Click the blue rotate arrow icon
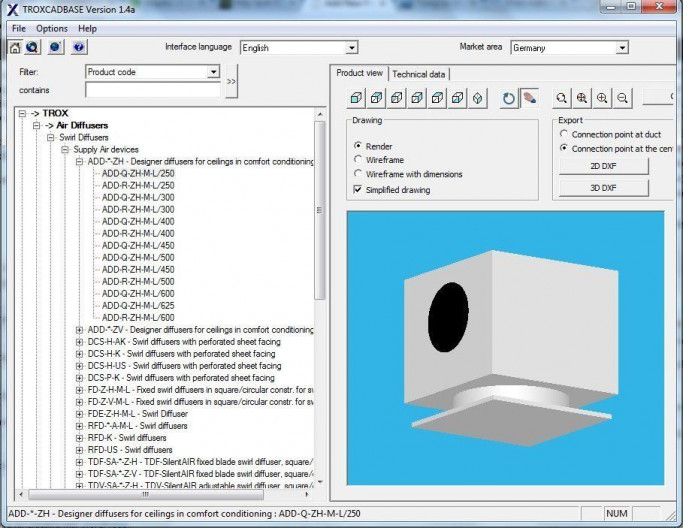Screen dimensions: 683x528 (x=508, y=98)
